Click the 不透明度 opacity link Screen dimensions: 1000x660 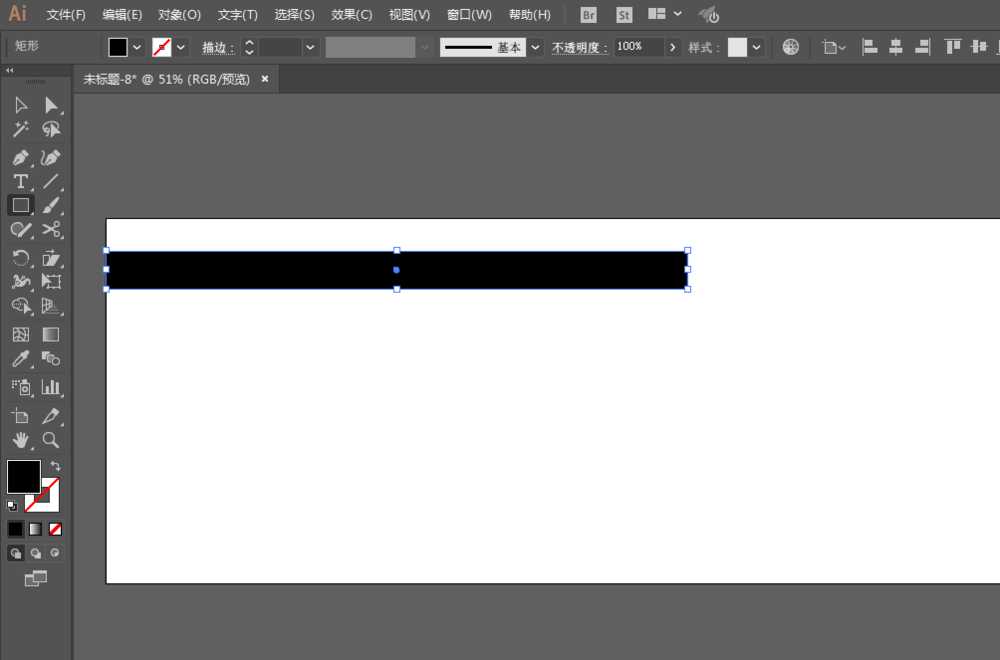point(579,48)
